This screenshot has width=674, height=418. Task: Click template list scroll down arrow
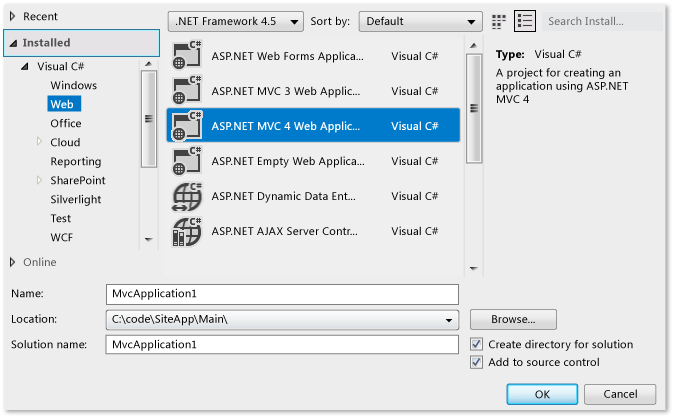pos(474,268)
